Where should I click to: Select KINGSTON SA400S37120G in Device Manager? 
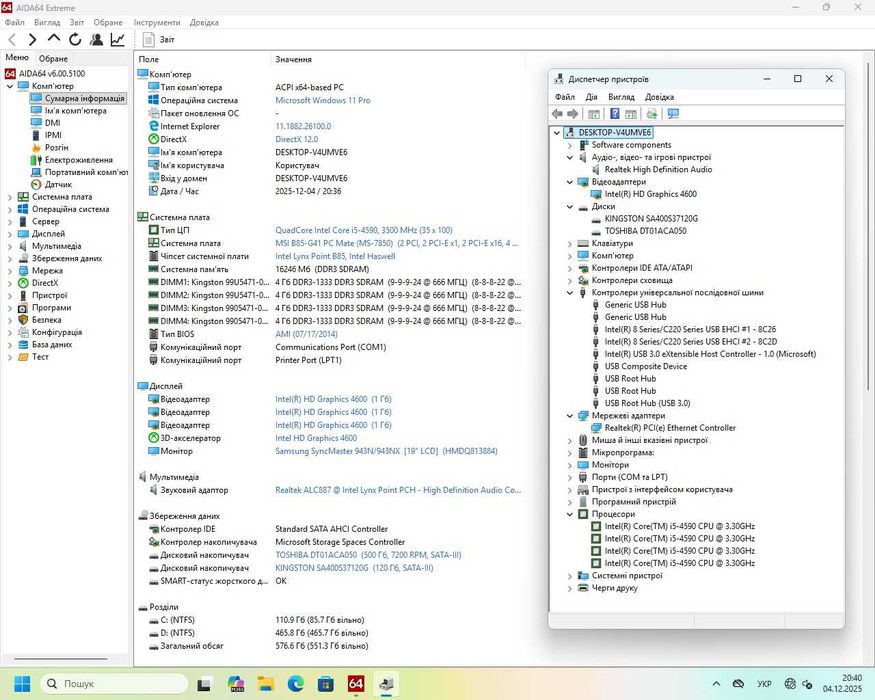651,219
